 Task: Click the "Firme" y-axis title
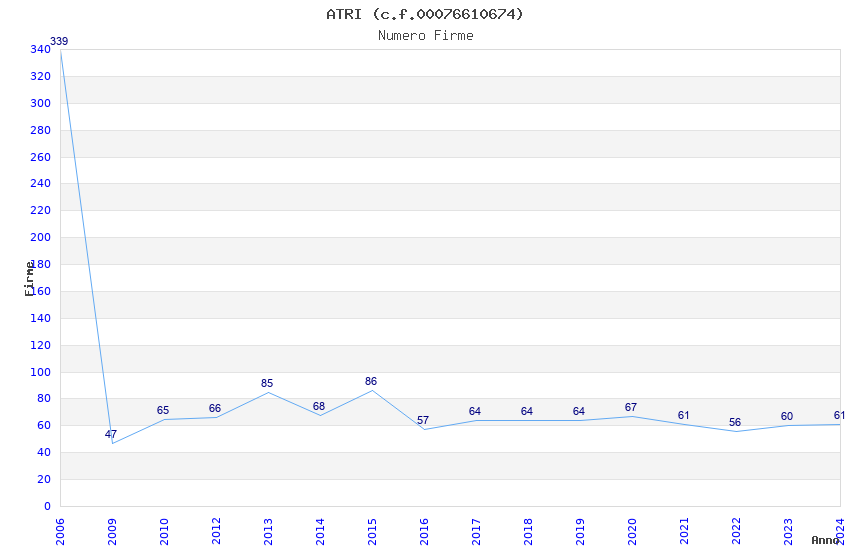pyautogui.click(x=29, y=279)
